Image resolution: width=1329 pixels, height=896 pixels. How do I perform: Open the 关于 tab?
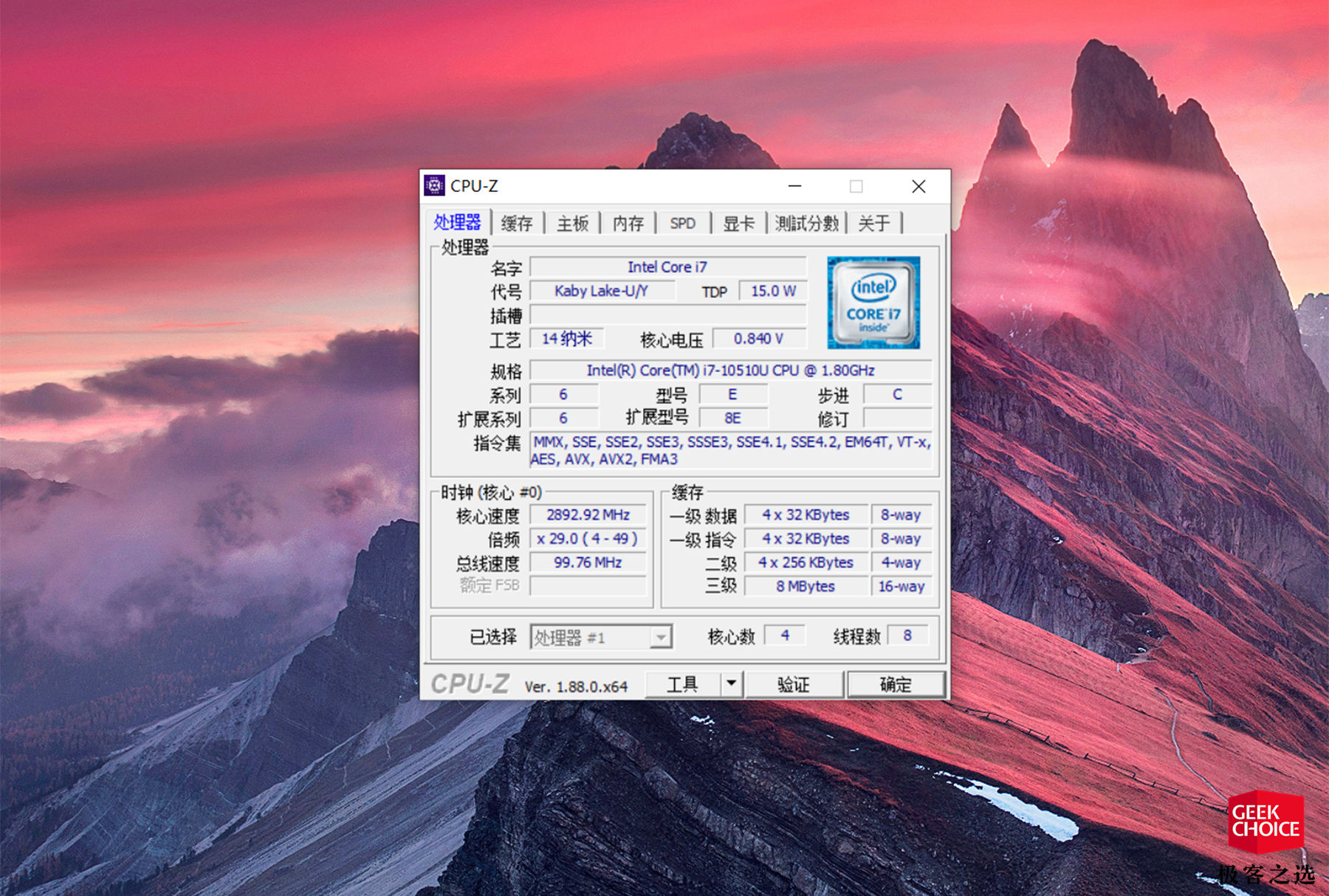tap(874, 223)
